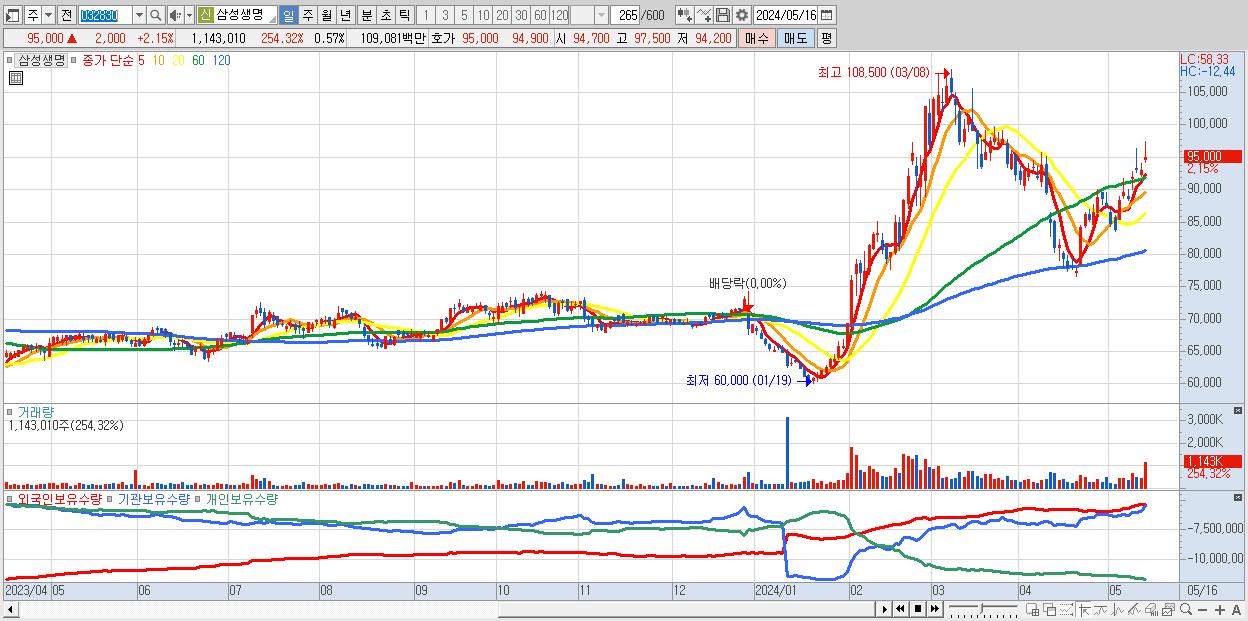
Task: Click interval button 30
Action: pyautogui.click(x=521, y=15)
